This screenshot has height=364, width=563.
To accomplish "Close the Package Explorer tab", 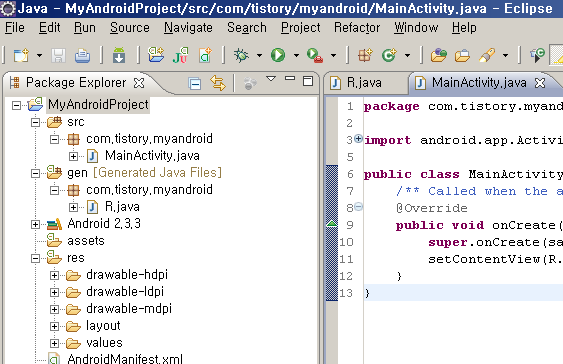I will point(139,83).
